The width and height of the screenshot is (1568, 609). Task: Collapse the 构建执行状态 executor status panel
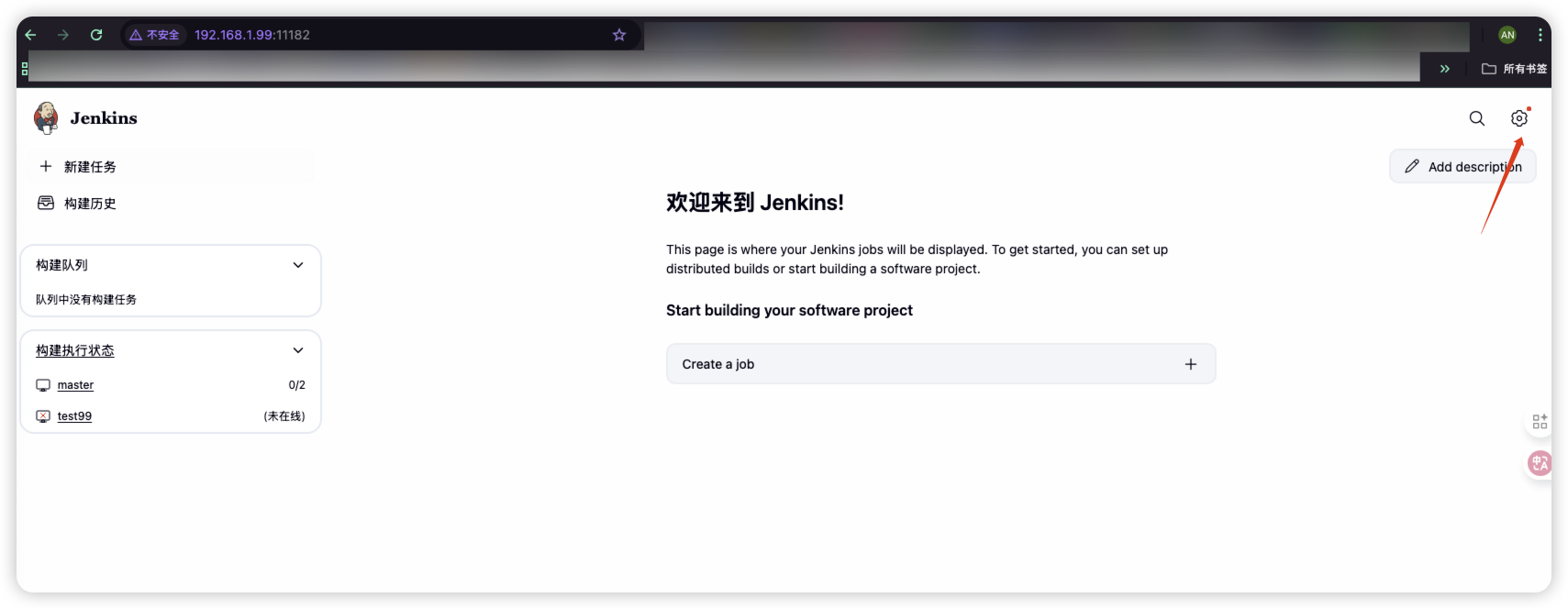tap(298, 350)
